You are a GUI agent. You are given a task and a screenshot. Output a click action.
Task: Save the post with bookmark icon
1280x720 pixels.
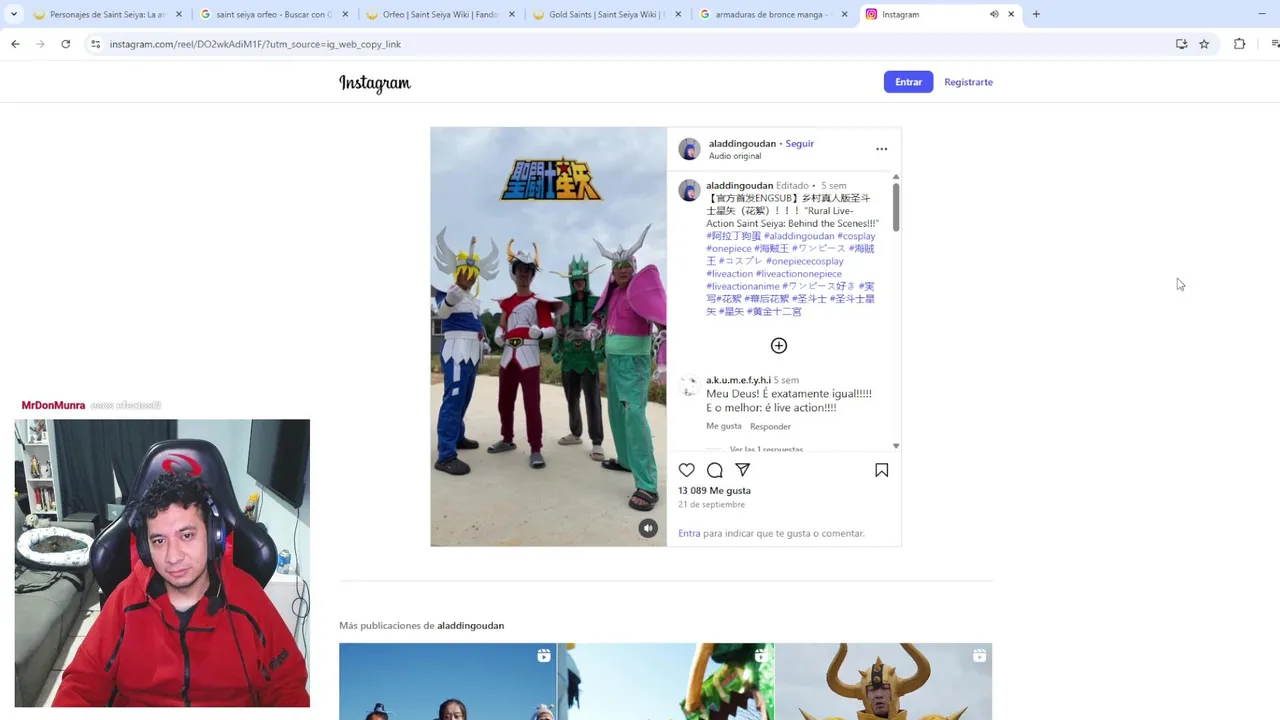pyautogui.click(x=882, y=470)
